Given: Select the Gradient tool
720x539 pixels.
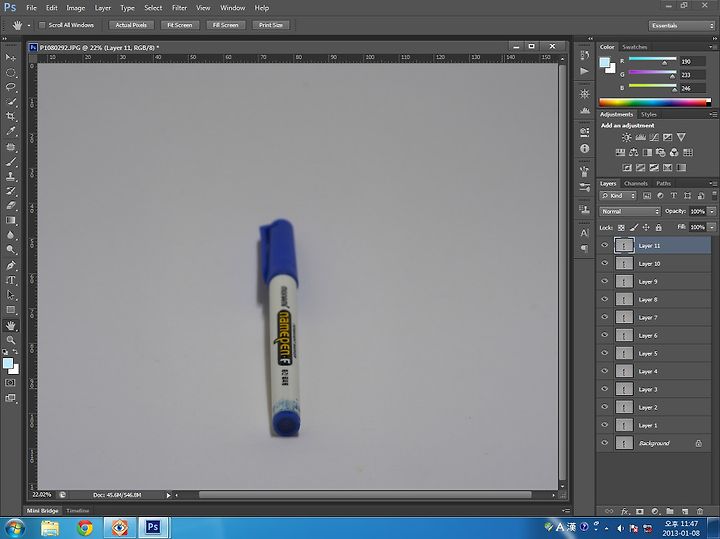Looking at the screenshot, I should [11, 220].
